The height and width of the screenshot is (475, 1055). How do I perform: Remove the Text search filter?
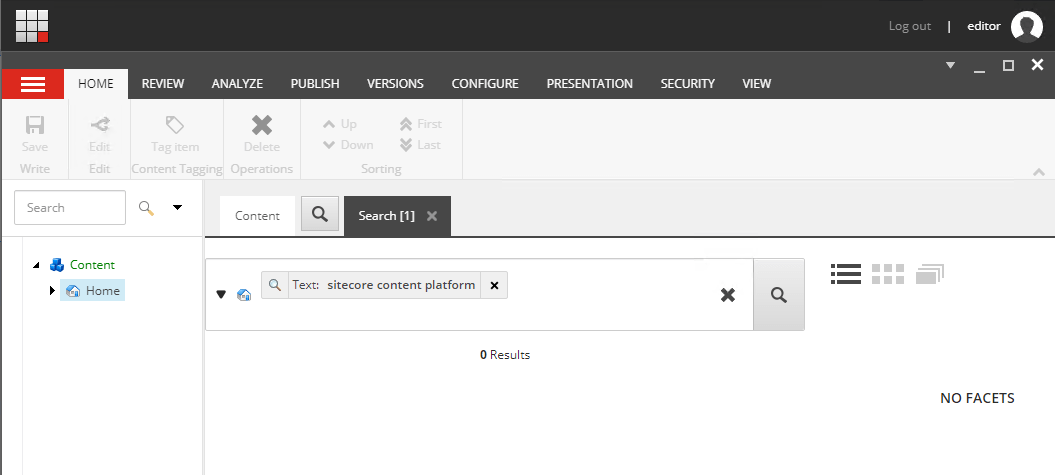pyautogui.click(x=494, y=285)
